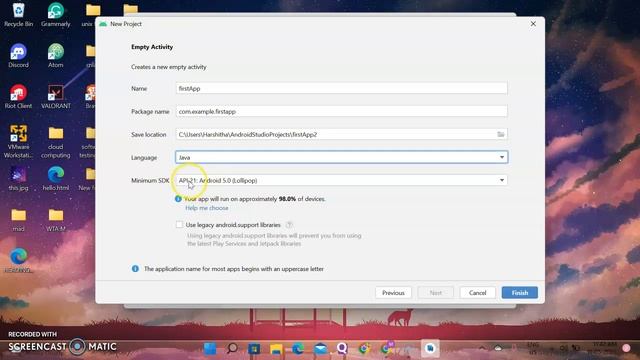Image resolution: width=640 pixels, height=360 pixels.
Task: Click the info icon beside 98.0% devices text
Action: [178, 199]
